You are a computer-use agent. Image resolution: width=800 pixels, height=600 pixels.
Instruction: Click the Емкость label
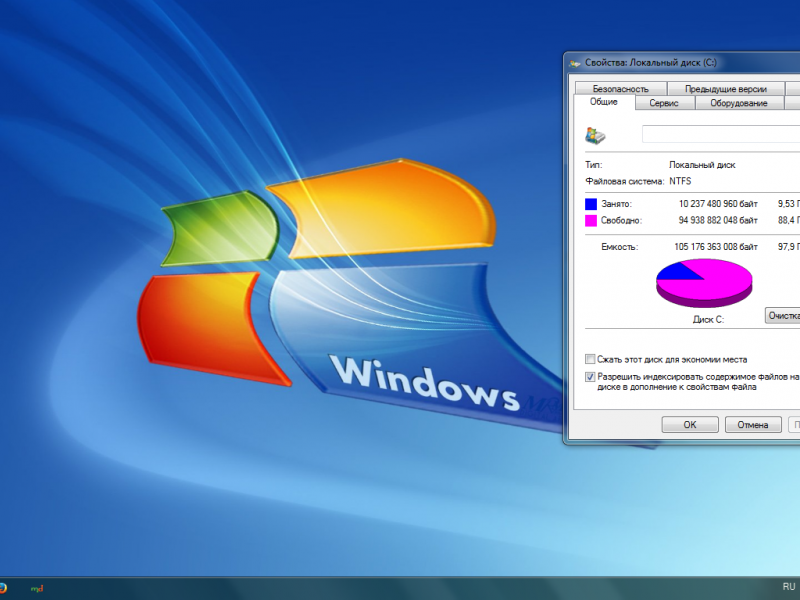point(619,247)
